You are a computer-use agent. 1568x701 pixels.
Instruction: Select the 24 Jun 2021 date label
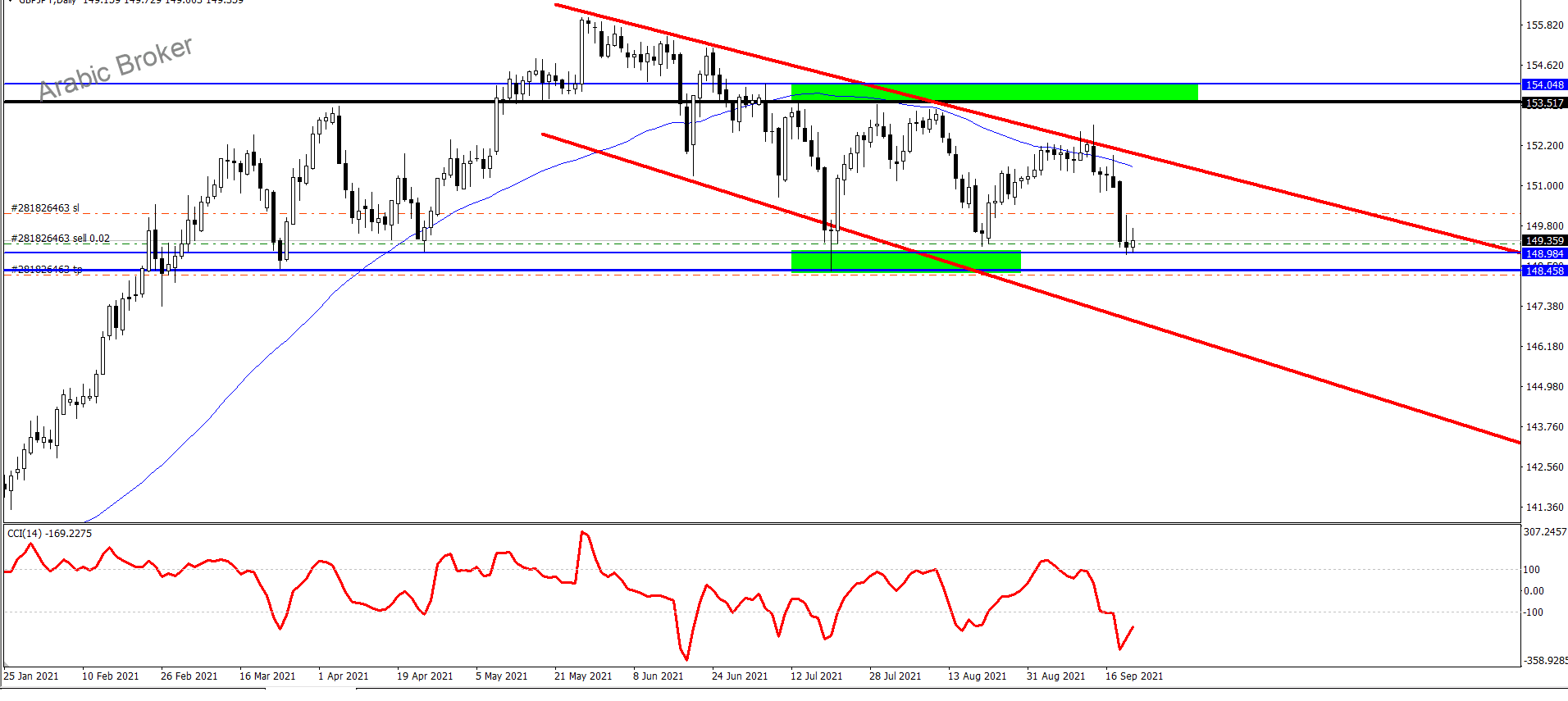pos(740,676)
